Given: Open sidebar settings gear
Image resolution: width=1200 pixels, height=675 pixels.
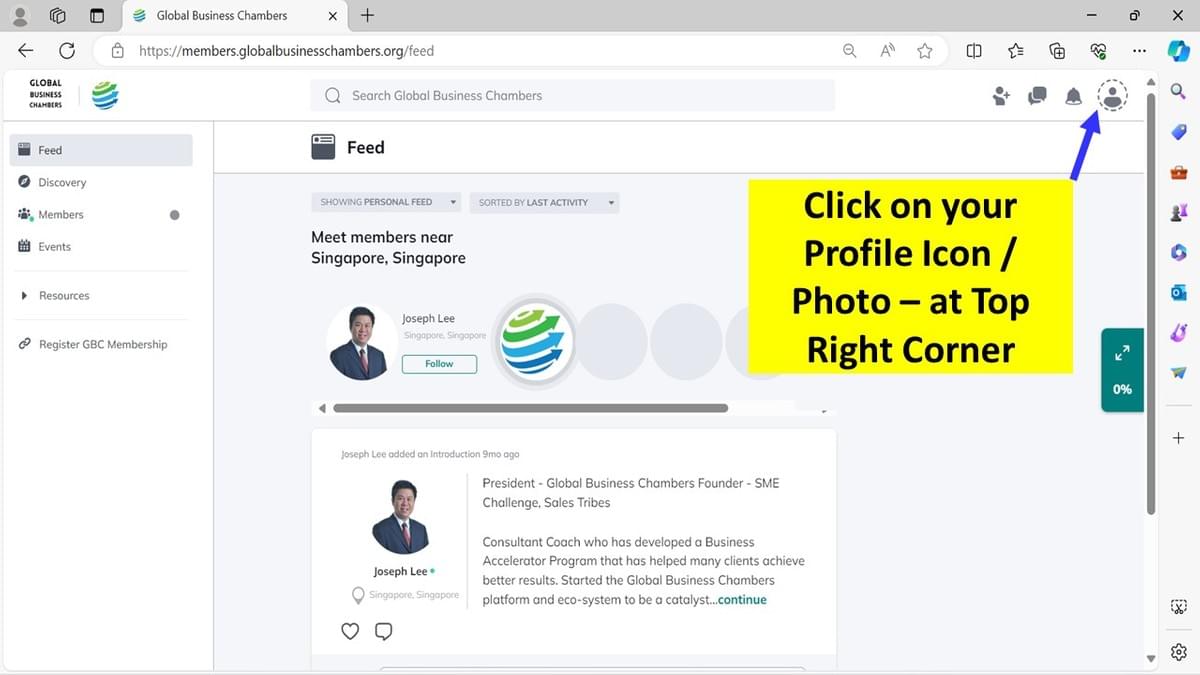Looking at the screenshot, I should click(1179, 651).
